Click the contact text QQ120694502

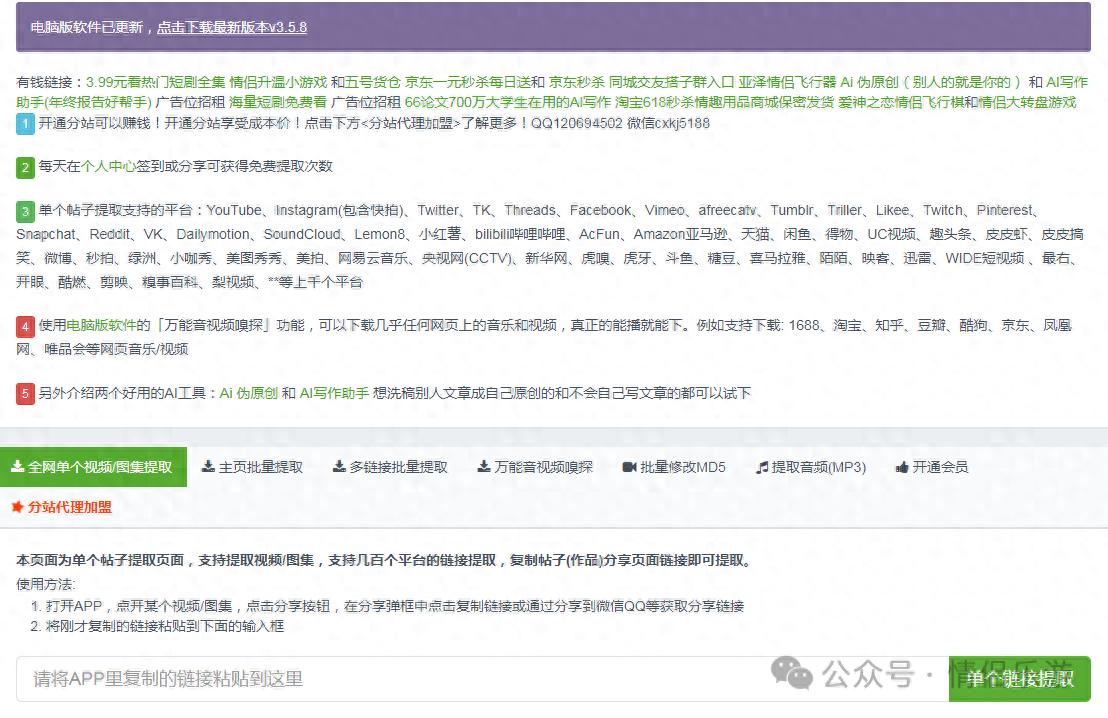point(577,123)
